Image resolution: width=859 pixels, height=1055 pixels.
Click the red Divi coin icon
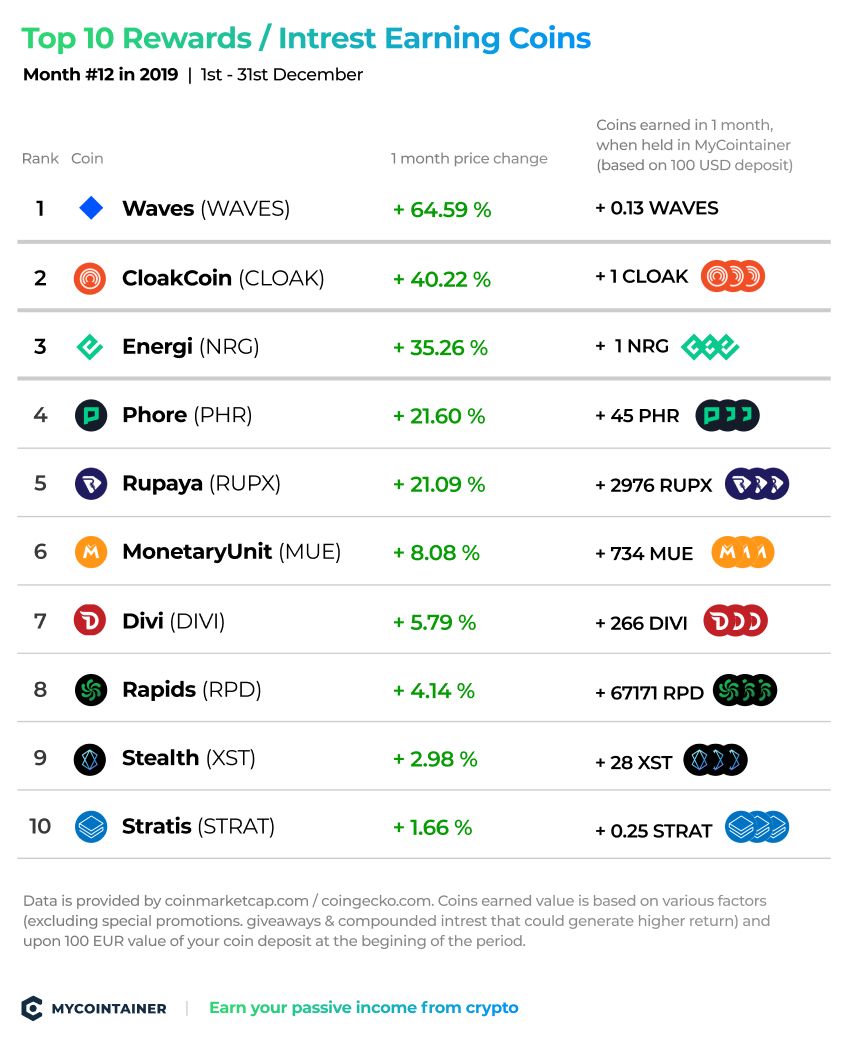pos(90,620)
